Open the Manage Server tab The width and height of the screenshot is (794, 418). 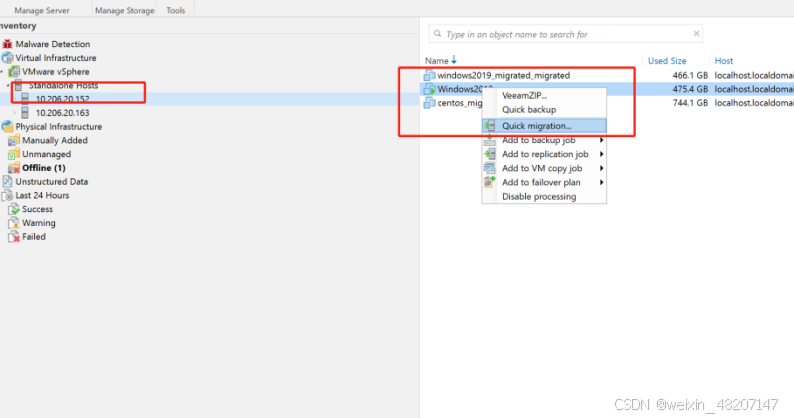[x=42, y=10]
